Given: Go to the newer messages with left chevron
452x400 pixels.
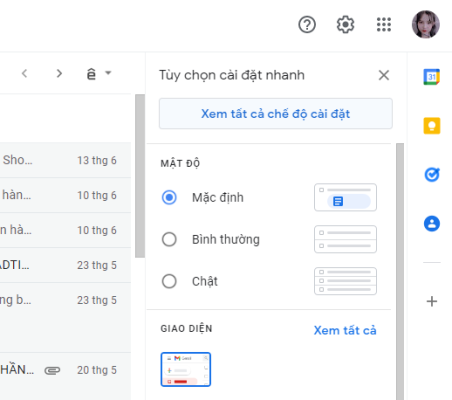Looking at the screenshot, I should coord(24,73).
